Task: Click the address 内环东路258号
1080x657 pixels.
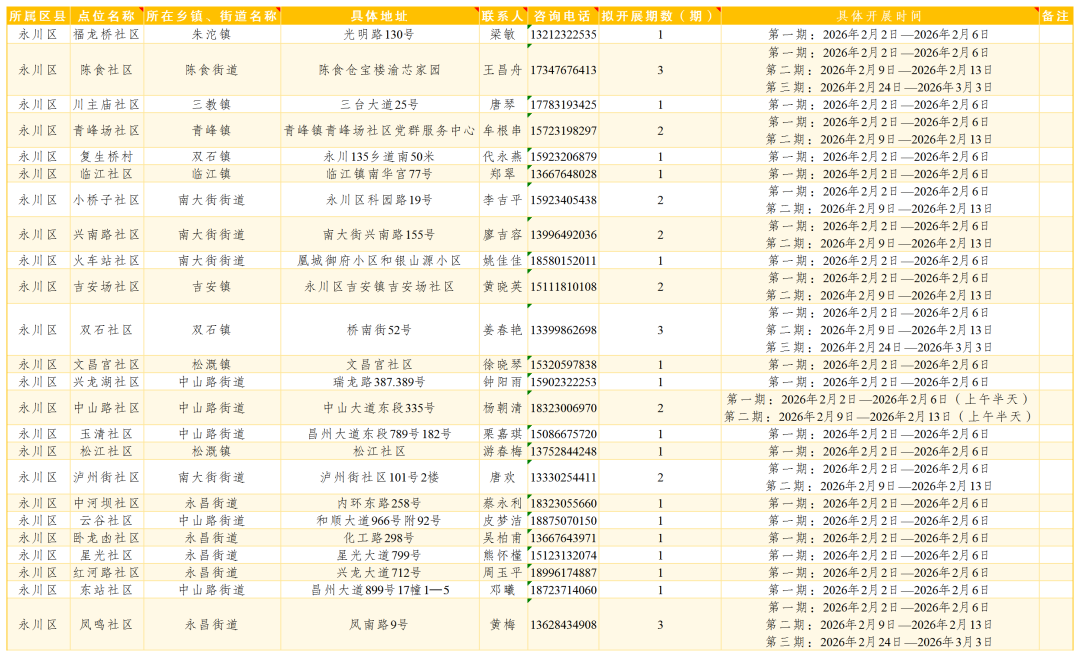Action: coord(380,503)
